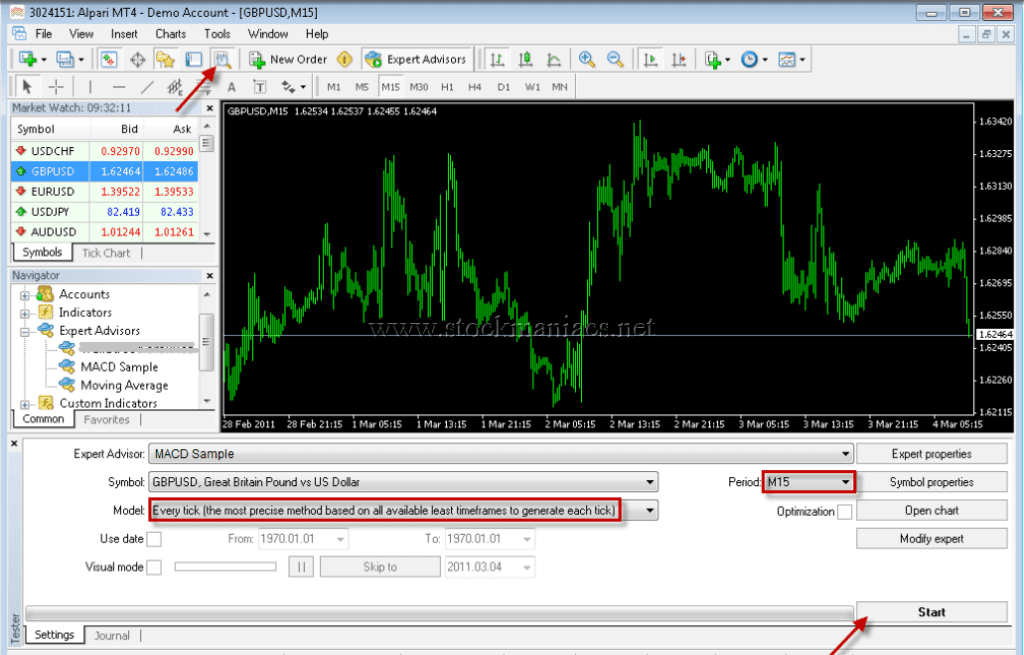
Task: Switch to the Journal tab
Action: (x=112, y=635)
